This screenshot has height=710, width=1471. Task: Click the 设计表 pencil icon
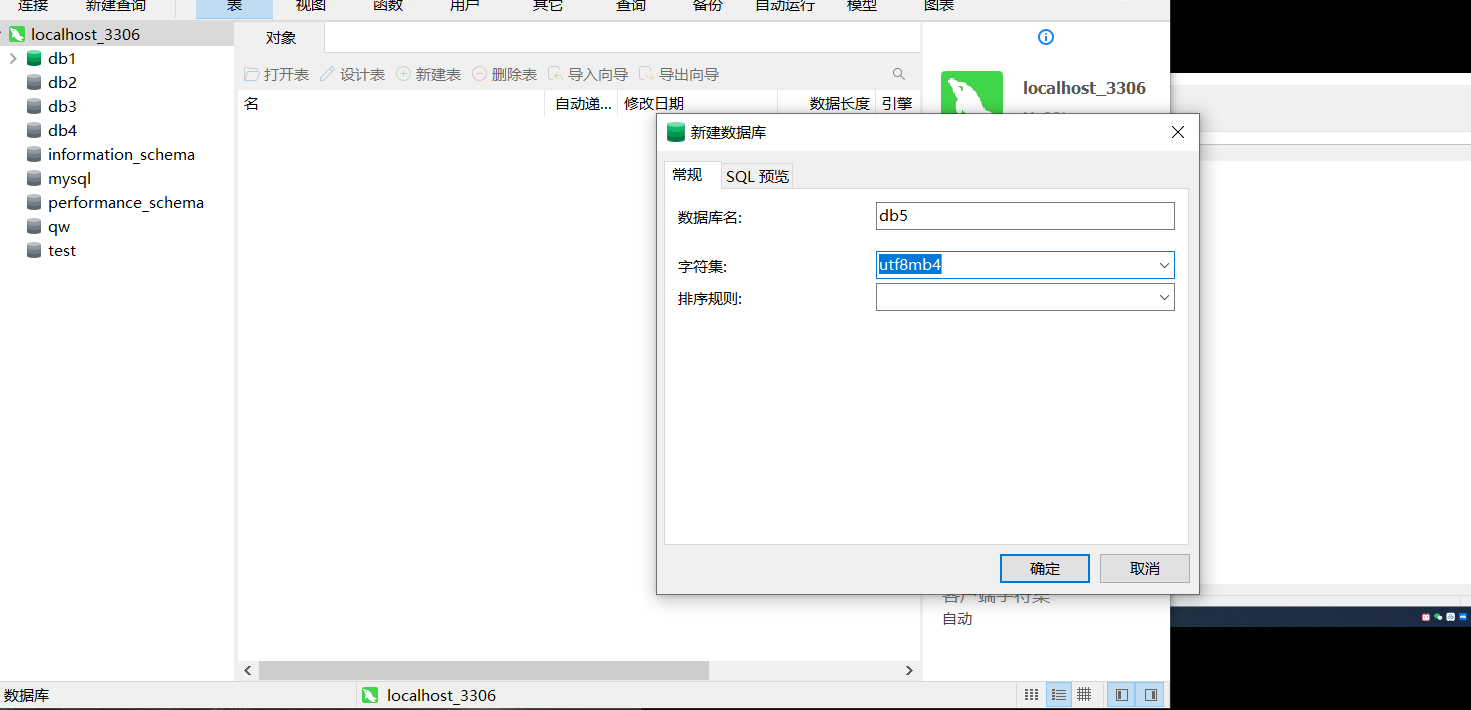click(x=328, y=75)
